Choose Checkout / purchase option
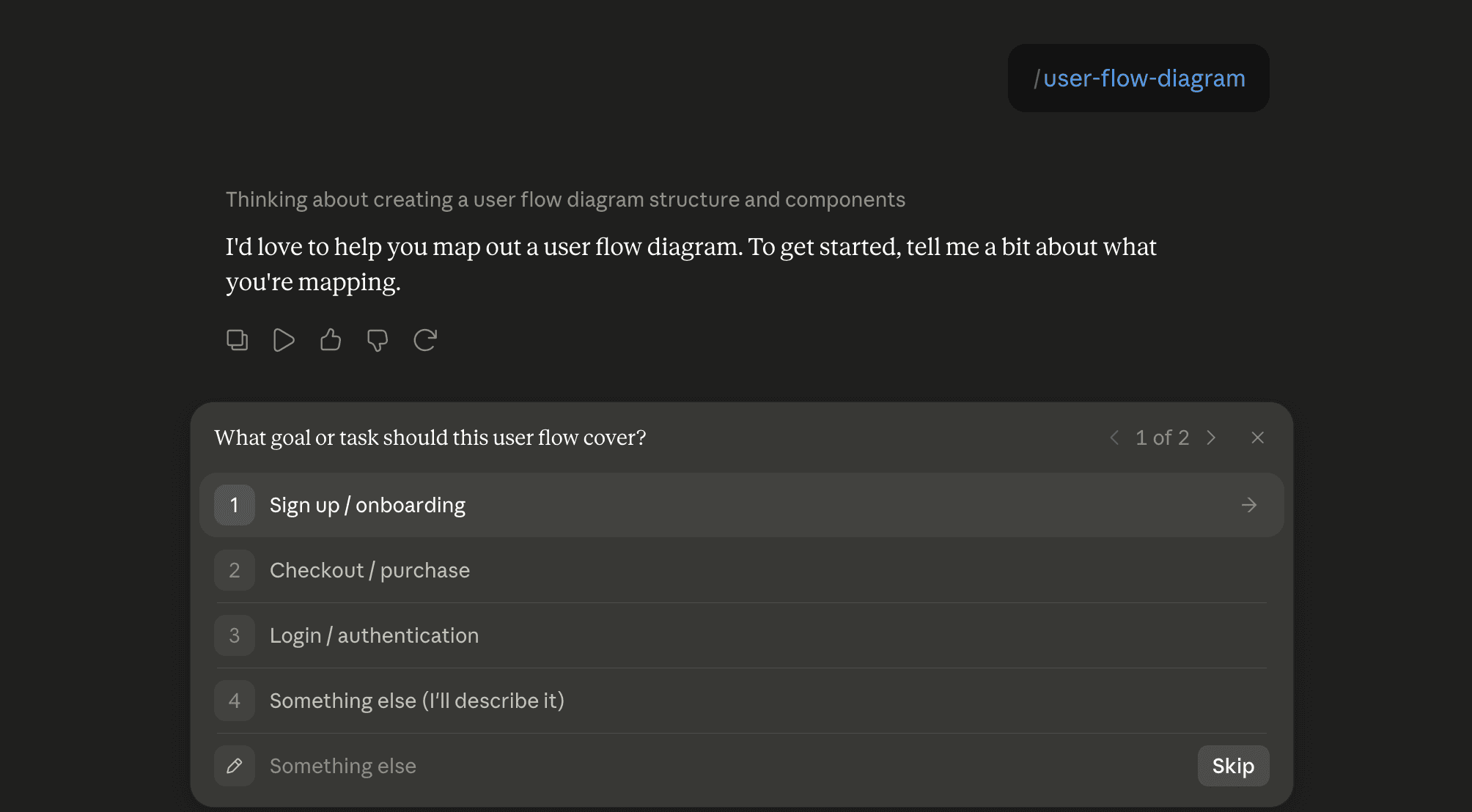The height and width of the screenshot is (812, 1472). (x=741, y=570)
